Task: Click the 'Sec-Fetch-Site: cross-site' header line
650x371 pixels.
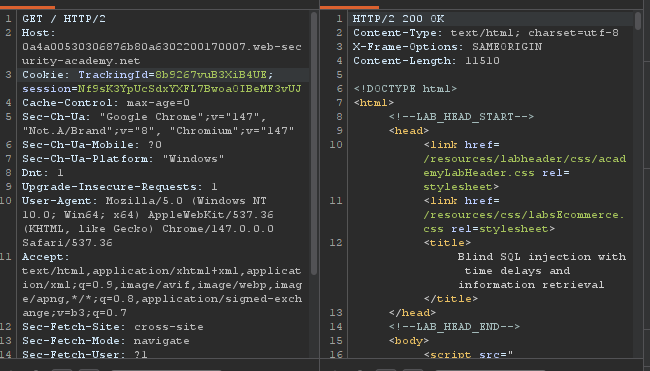Action: tap(113, 327)
